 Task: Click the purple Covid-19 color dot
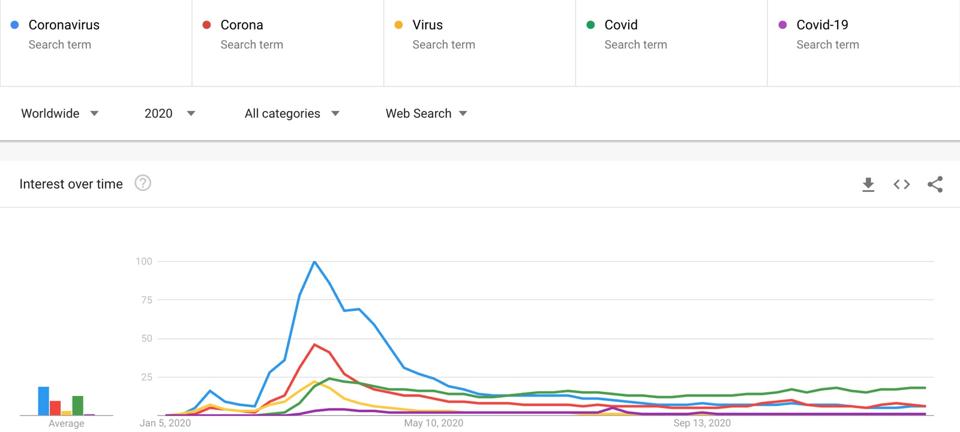pyautogui.click(x=782, y=25)
